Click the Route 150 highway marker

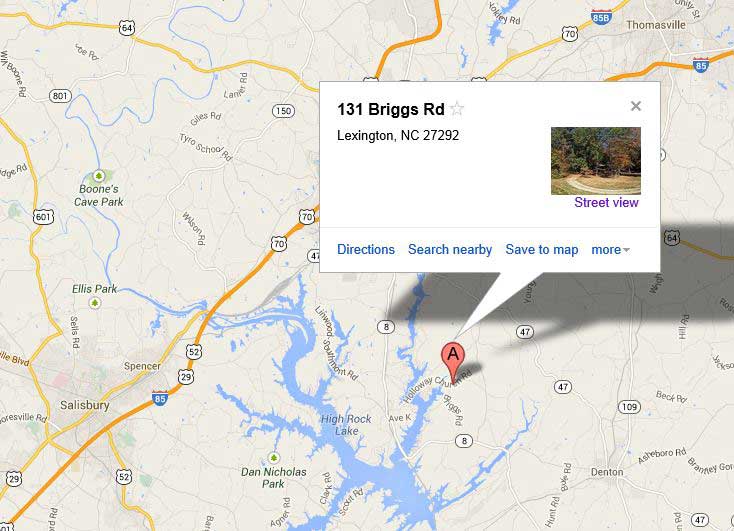click(283, 111)
